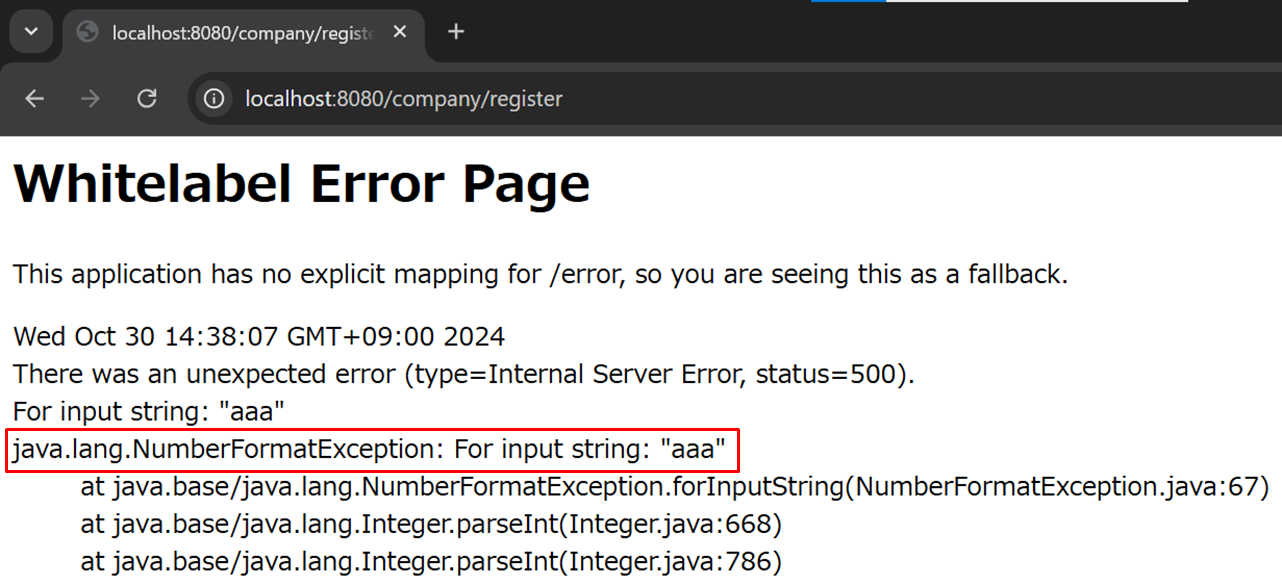Click the Integer.parseInt(Integer.java:786) stack line
1282x585 pixels.
[x=431, y=561]
